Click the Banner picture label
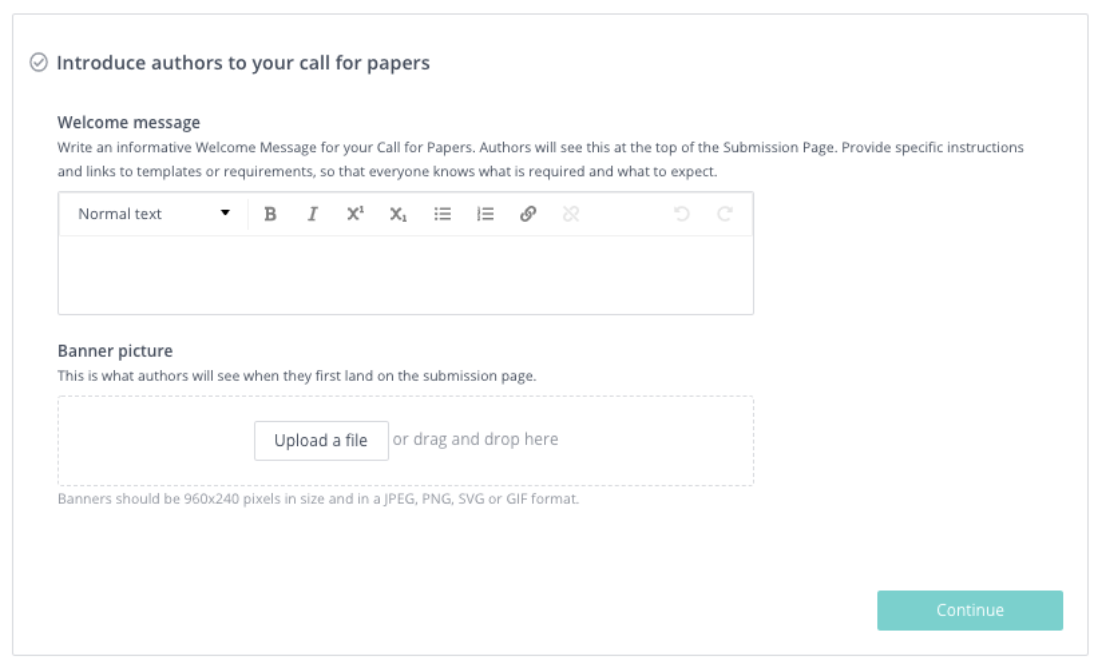 click(115, 351)
